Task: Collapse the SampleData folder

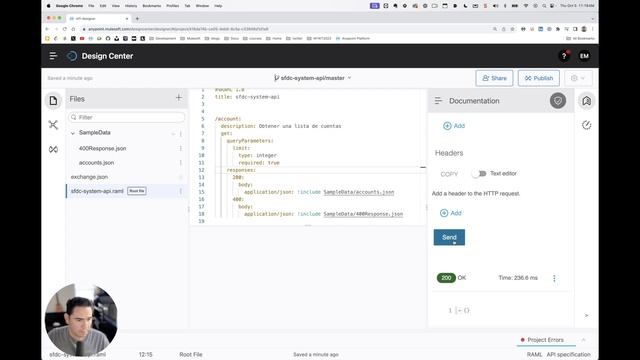Action: (x=73, y=133)
